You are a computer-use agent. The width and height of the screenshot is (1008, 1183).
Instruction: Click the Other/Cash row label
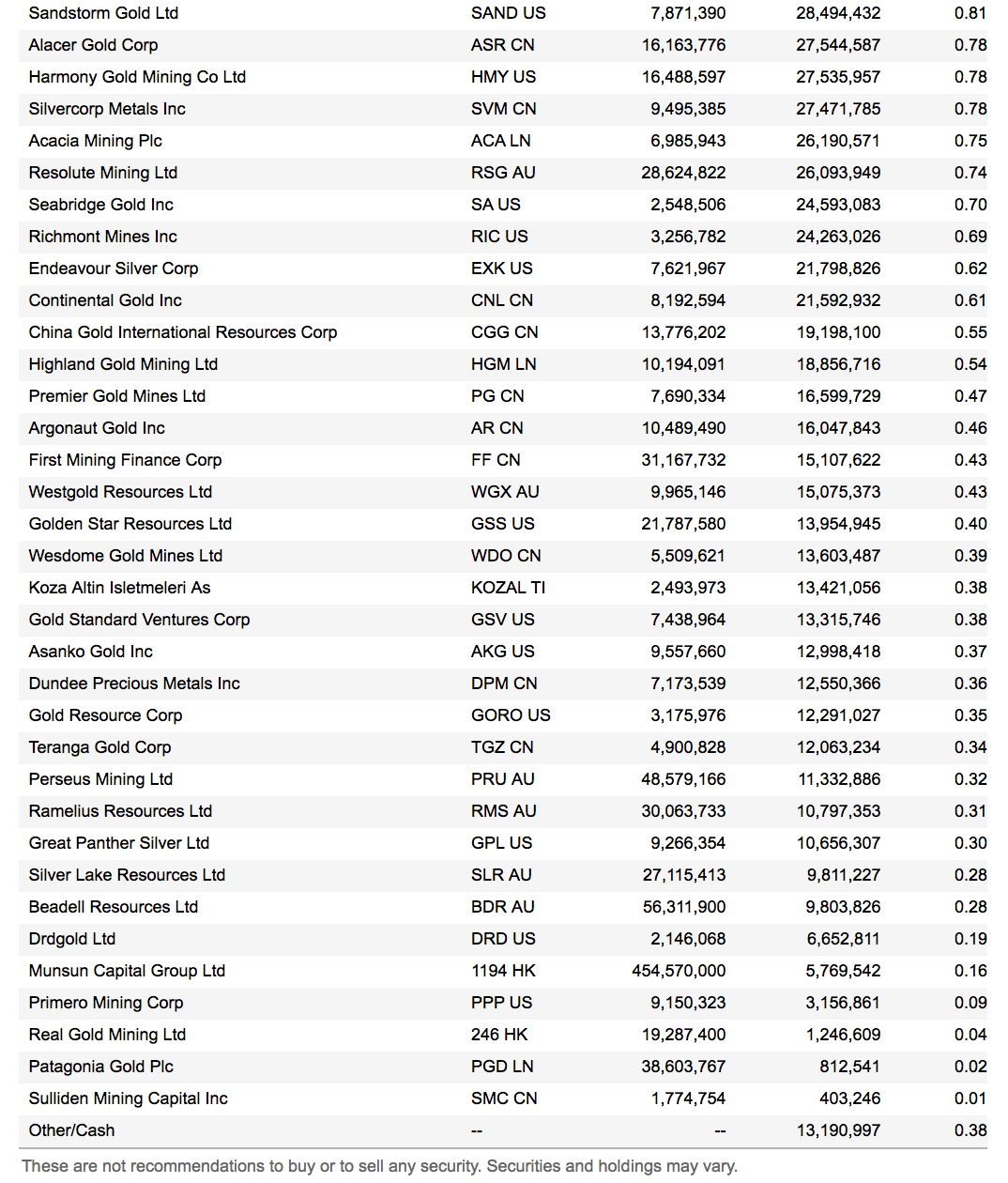pyautogui.click(x=71, y=1130)
